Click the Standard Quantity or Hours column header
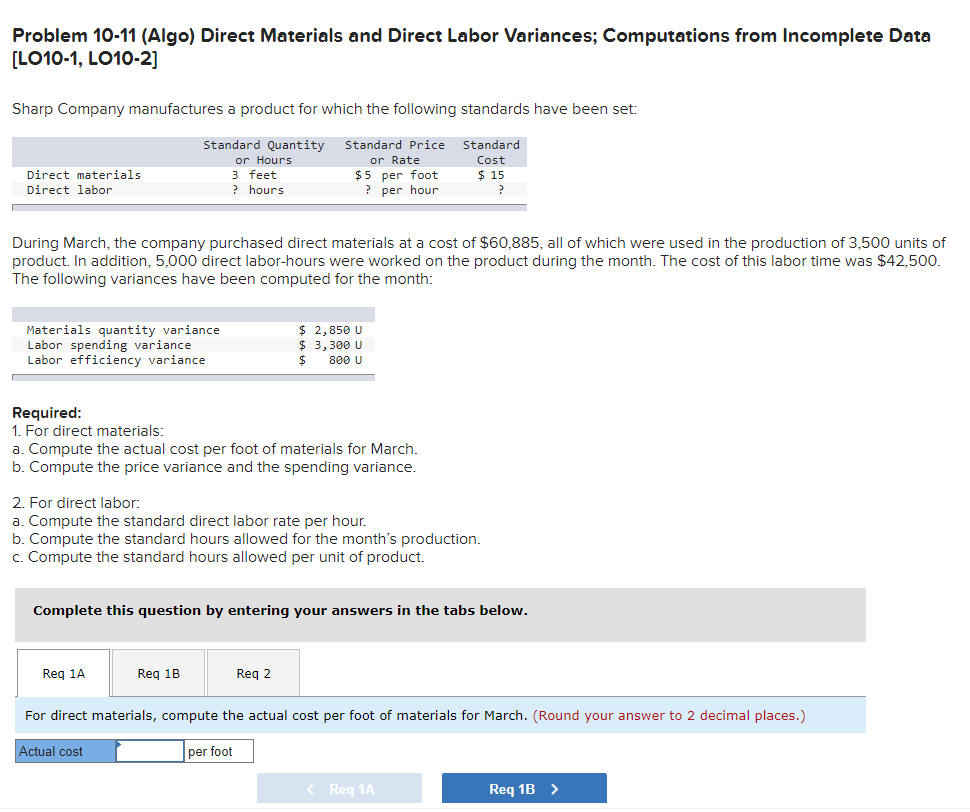 click(x=263, y=152)
